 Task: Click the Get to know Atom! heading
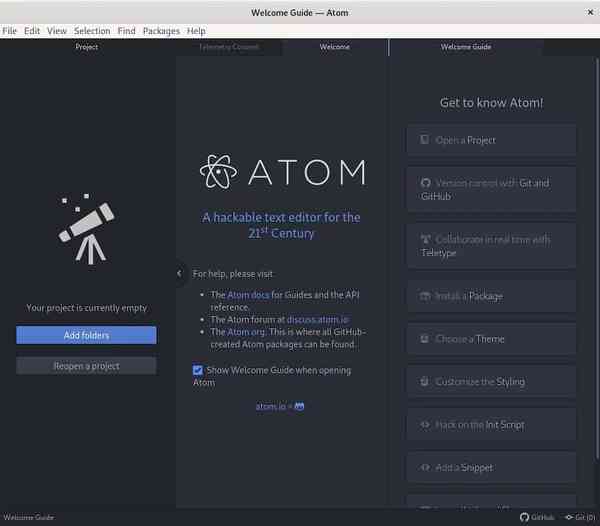491,103
